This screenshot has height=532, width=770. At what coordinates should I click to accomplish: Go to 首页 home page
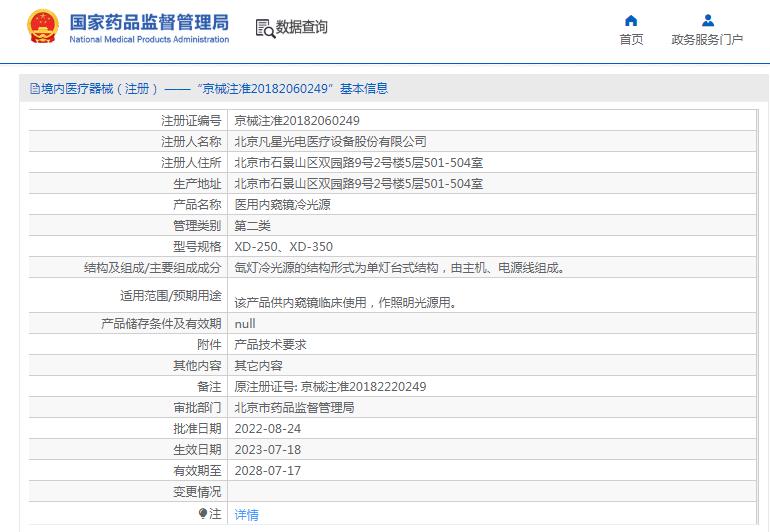point(631,39)
